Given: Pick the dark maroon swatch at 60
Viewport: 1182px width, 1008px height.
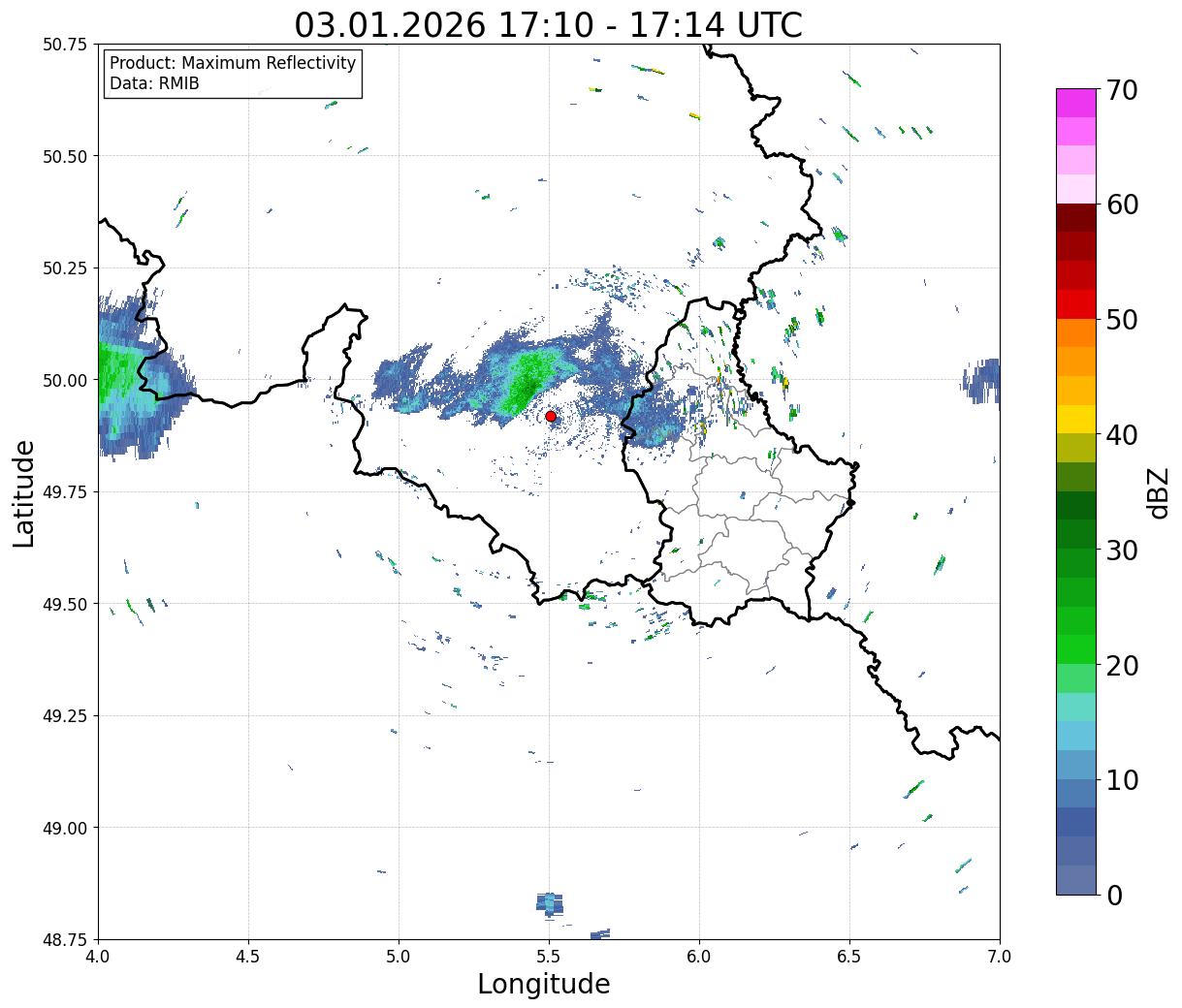Looking at the screenshot, I should point(1076,218).
